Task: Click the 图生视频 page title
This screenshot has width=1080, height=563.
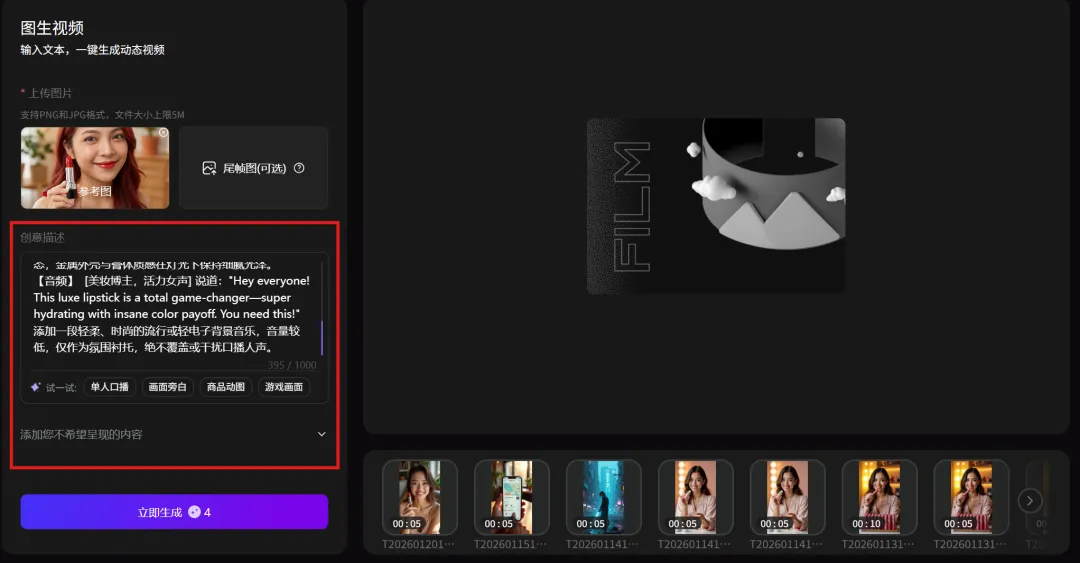Action: click(52, 28)
